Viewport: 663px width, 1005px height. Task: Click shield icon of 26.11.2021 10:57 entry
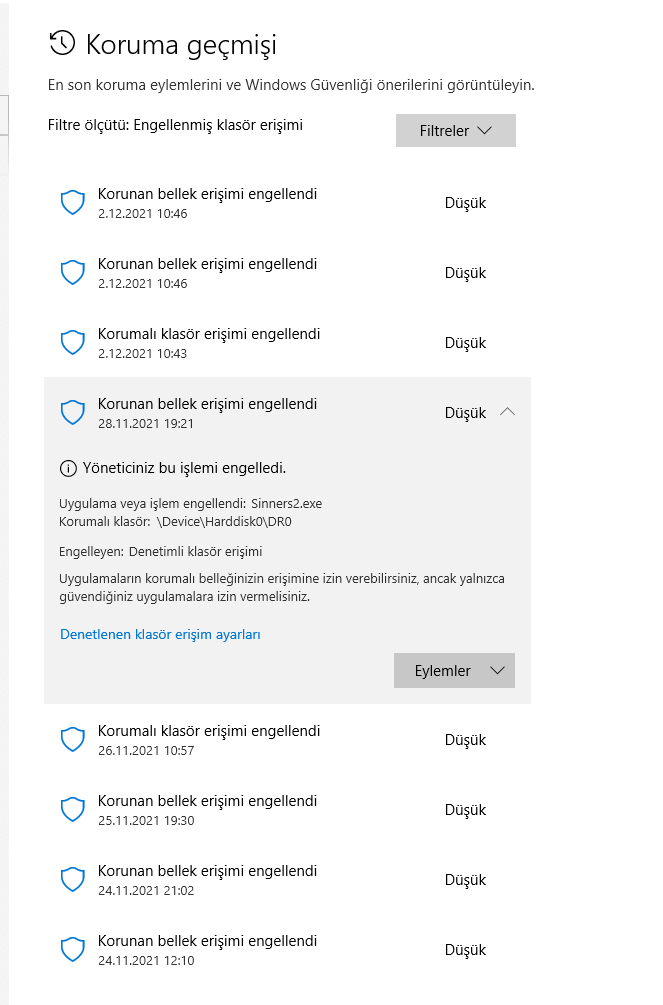(73, 740)
